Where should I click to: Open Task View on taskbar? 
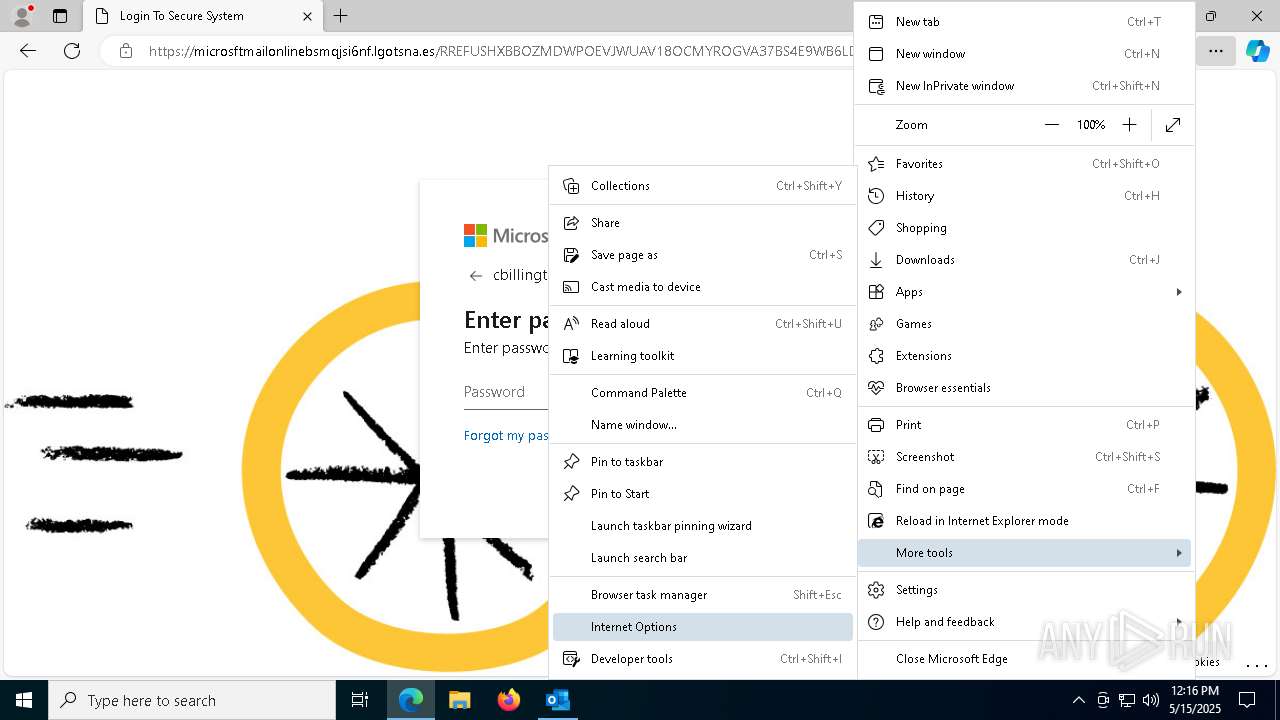[x=360, y=700]
